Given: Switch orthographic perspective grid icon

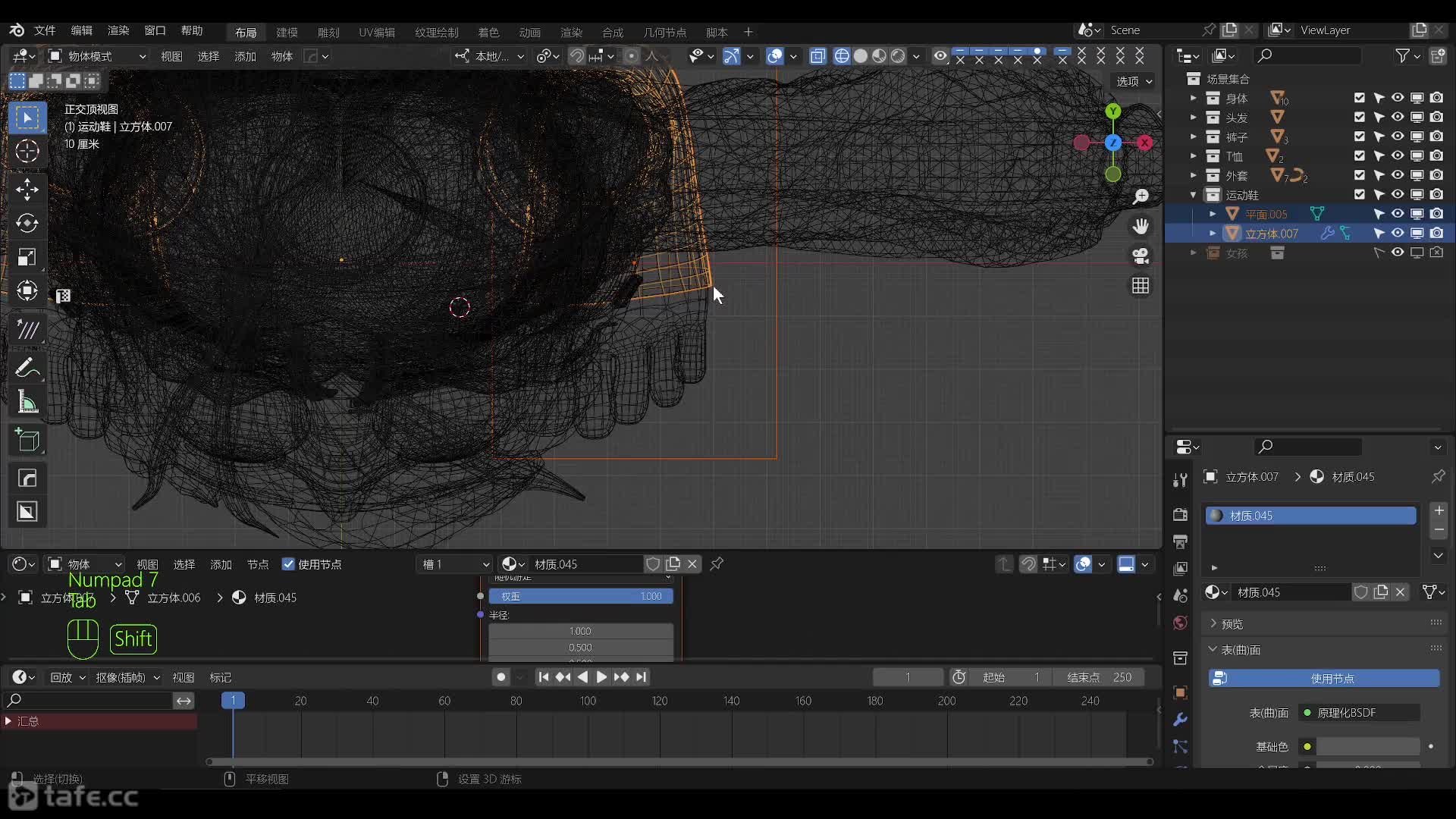Looking at the screenshot, I should 1141,285.
